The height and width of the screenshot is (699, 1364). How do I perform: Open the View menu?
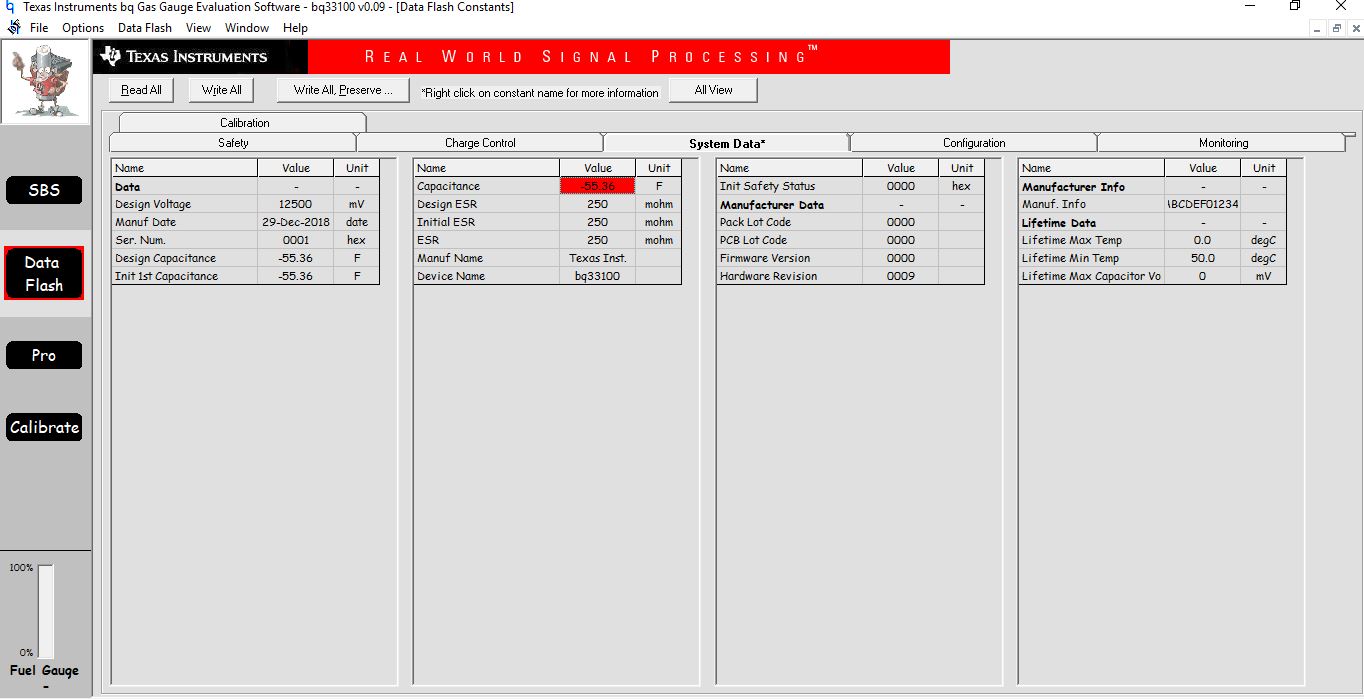198,28
